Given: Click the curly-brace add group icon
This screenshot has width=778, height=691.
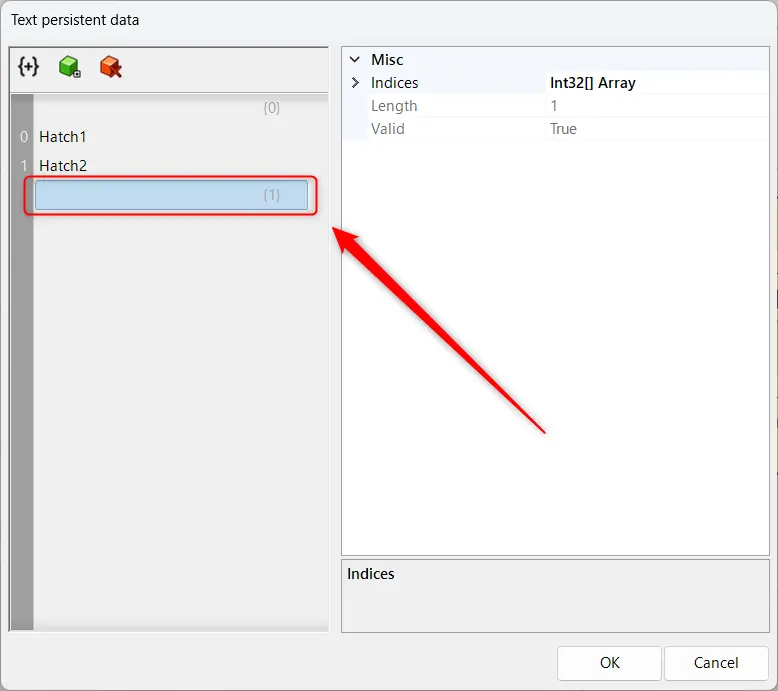Looking at the screenshot, I should click(x=29, y=67).
